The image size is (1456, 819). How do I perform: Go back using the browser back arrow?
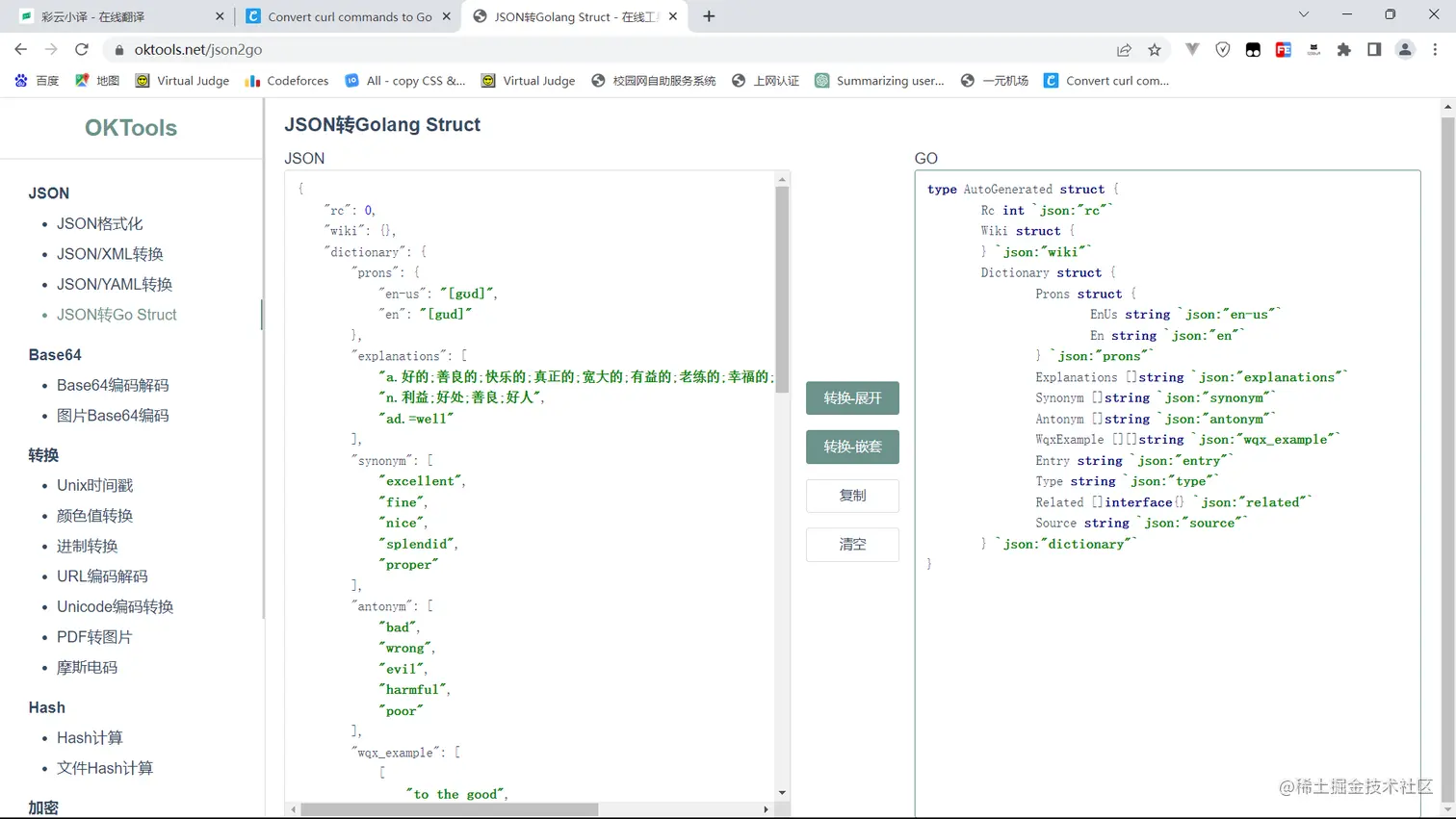point(21,49)
